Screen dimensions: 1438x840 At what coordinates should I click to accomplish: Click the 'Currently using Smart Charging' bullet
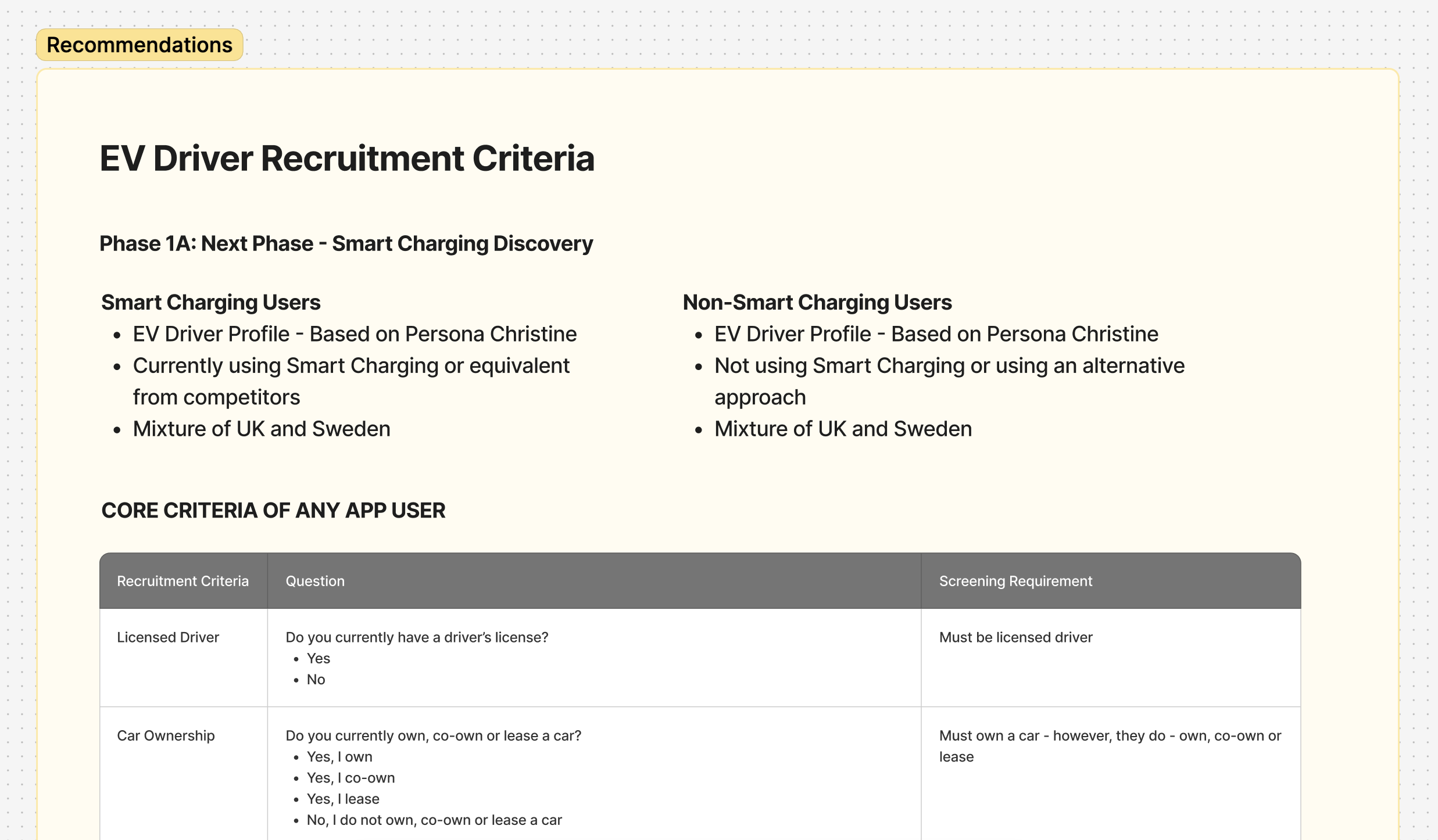tap(351, 381)
